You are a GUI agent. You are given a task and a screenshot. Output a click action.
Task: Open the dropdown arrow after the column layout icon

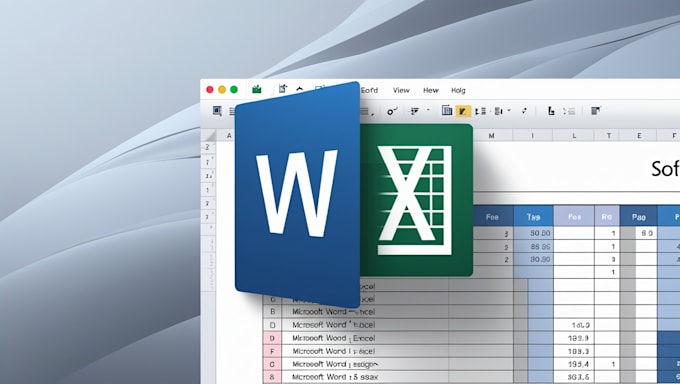(509, 111)
